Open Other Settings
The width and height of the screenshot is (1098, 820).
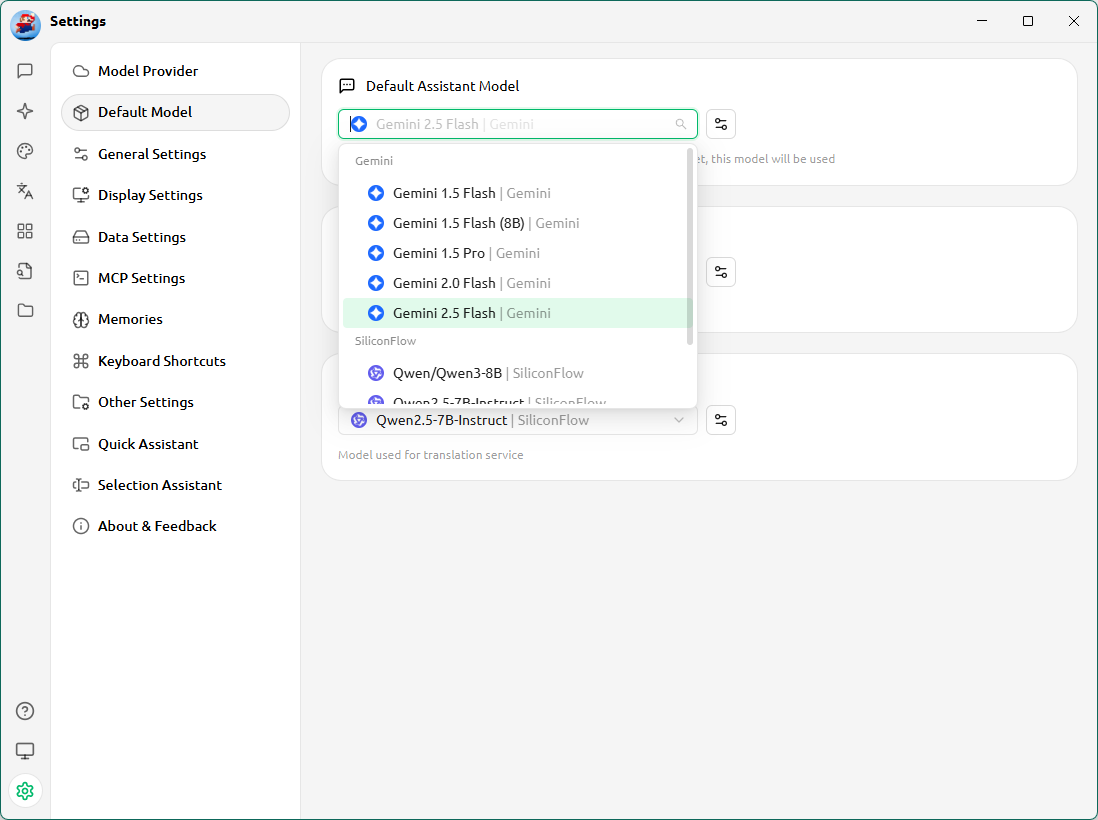175,402
